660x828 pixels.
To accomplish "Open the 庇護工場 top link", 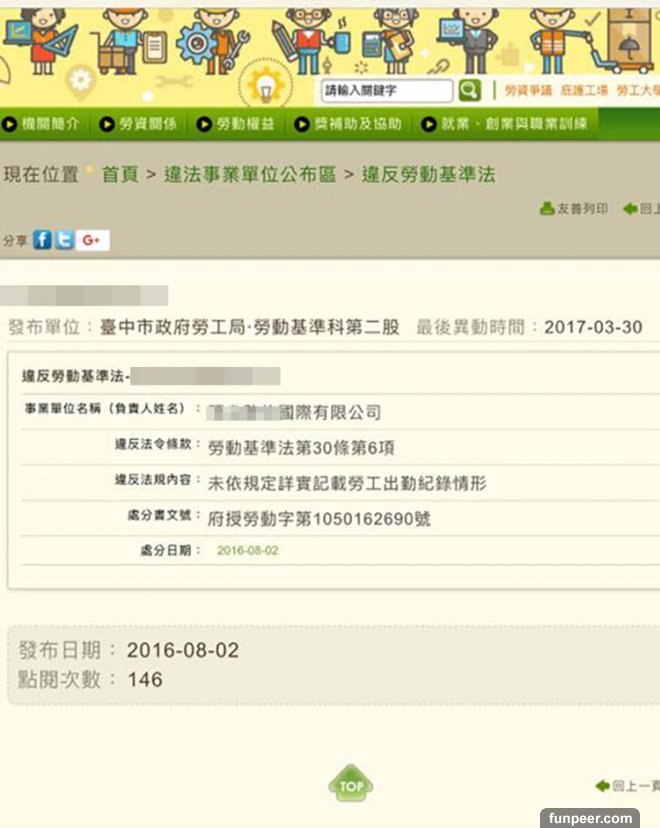I will pyautogui.click(x=585, y=91).
